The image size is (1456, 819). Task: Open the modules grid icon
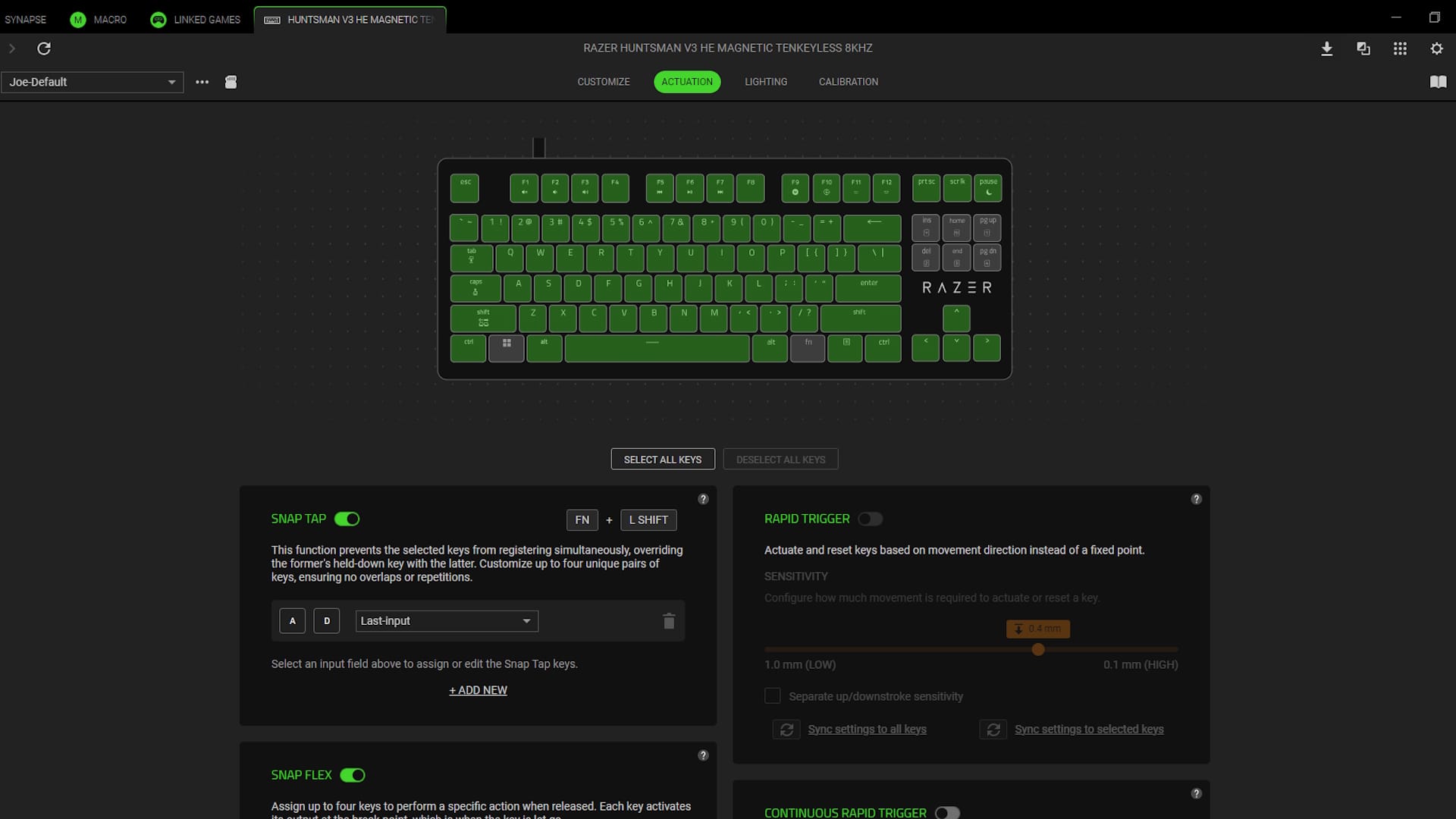point(1400,49)
